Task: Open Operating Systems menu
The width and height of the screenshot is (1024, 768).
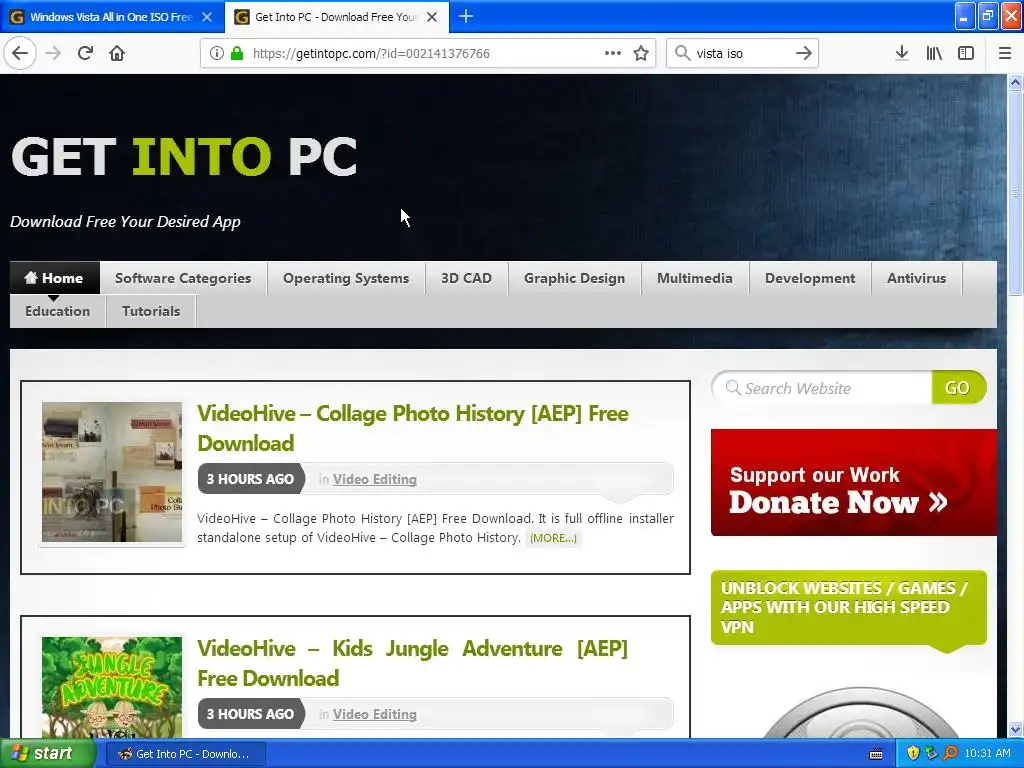Action: point(346,278)
